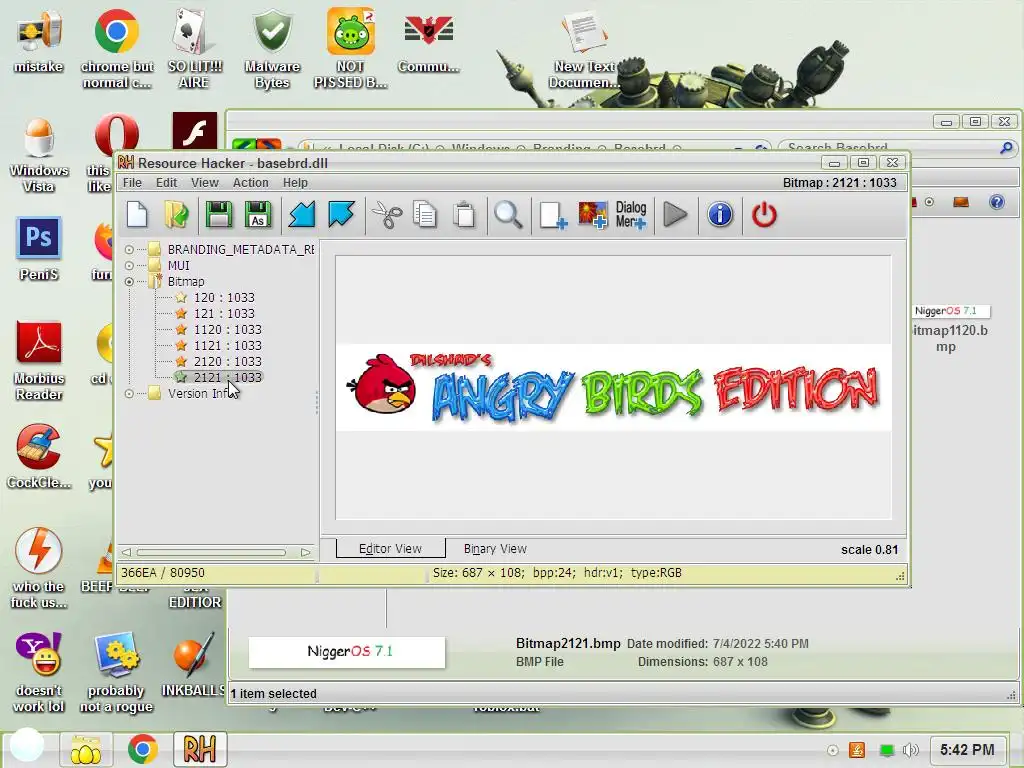Select the MUI folder label in the tree
This screenshot has width=1024, height=768.
pyautogui.click(x=178, y=266)
